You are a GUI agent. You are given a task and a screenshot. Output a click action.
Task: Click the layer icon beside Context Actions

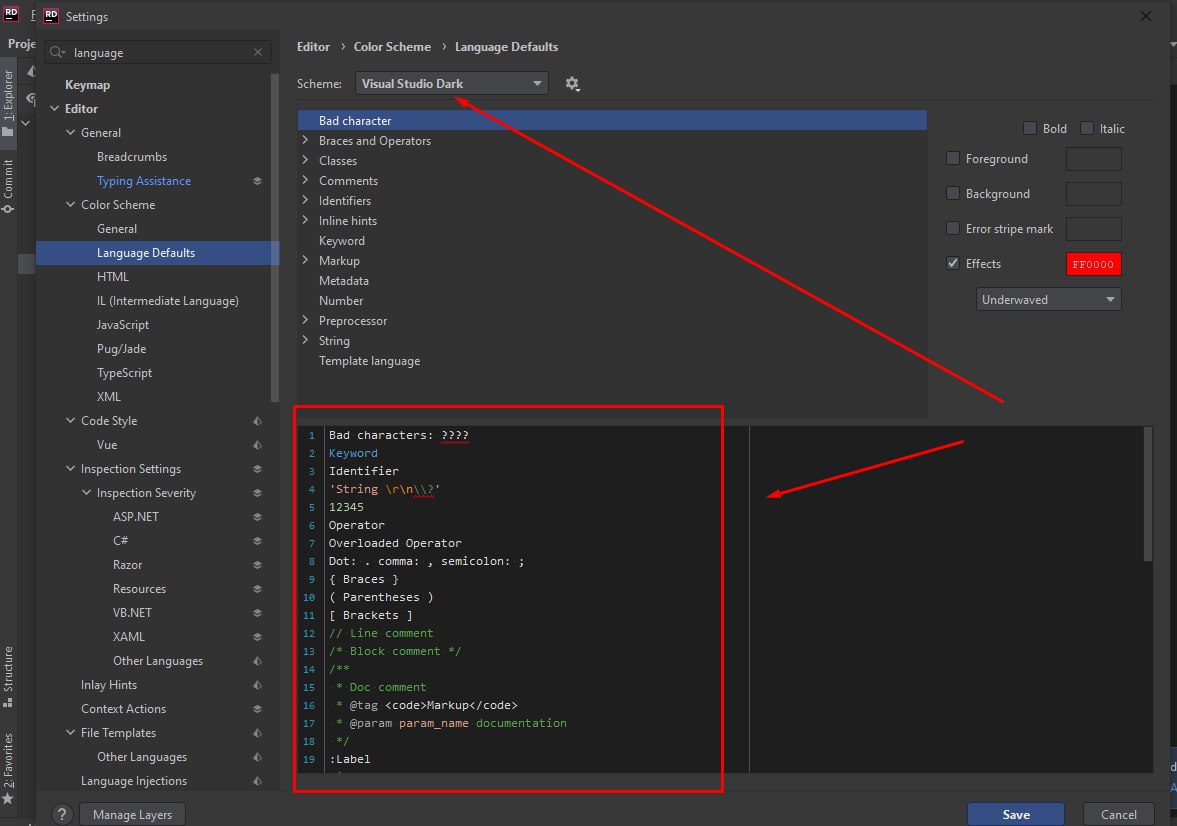point(257,710)
